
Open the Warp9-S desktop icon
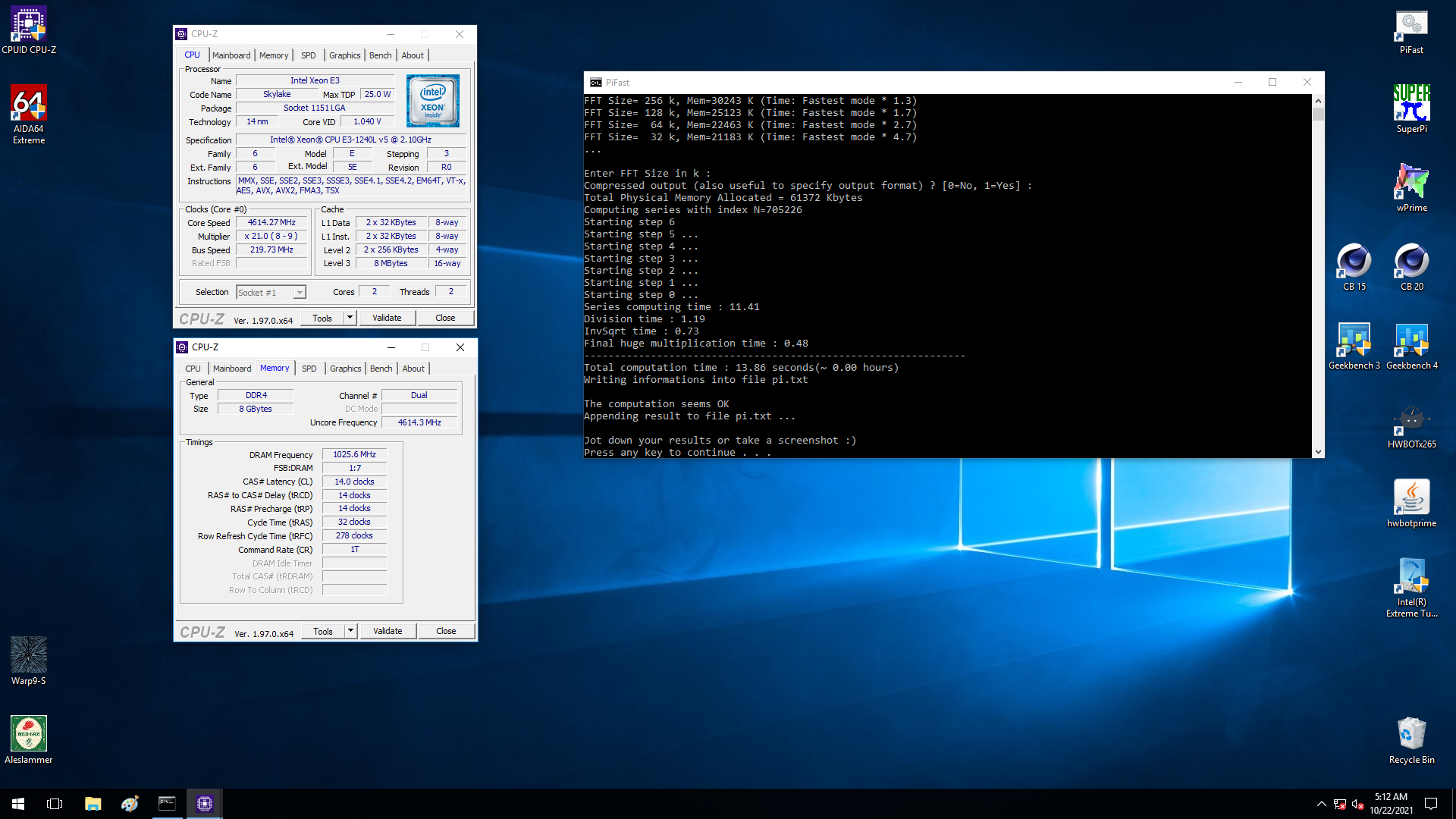29,661
